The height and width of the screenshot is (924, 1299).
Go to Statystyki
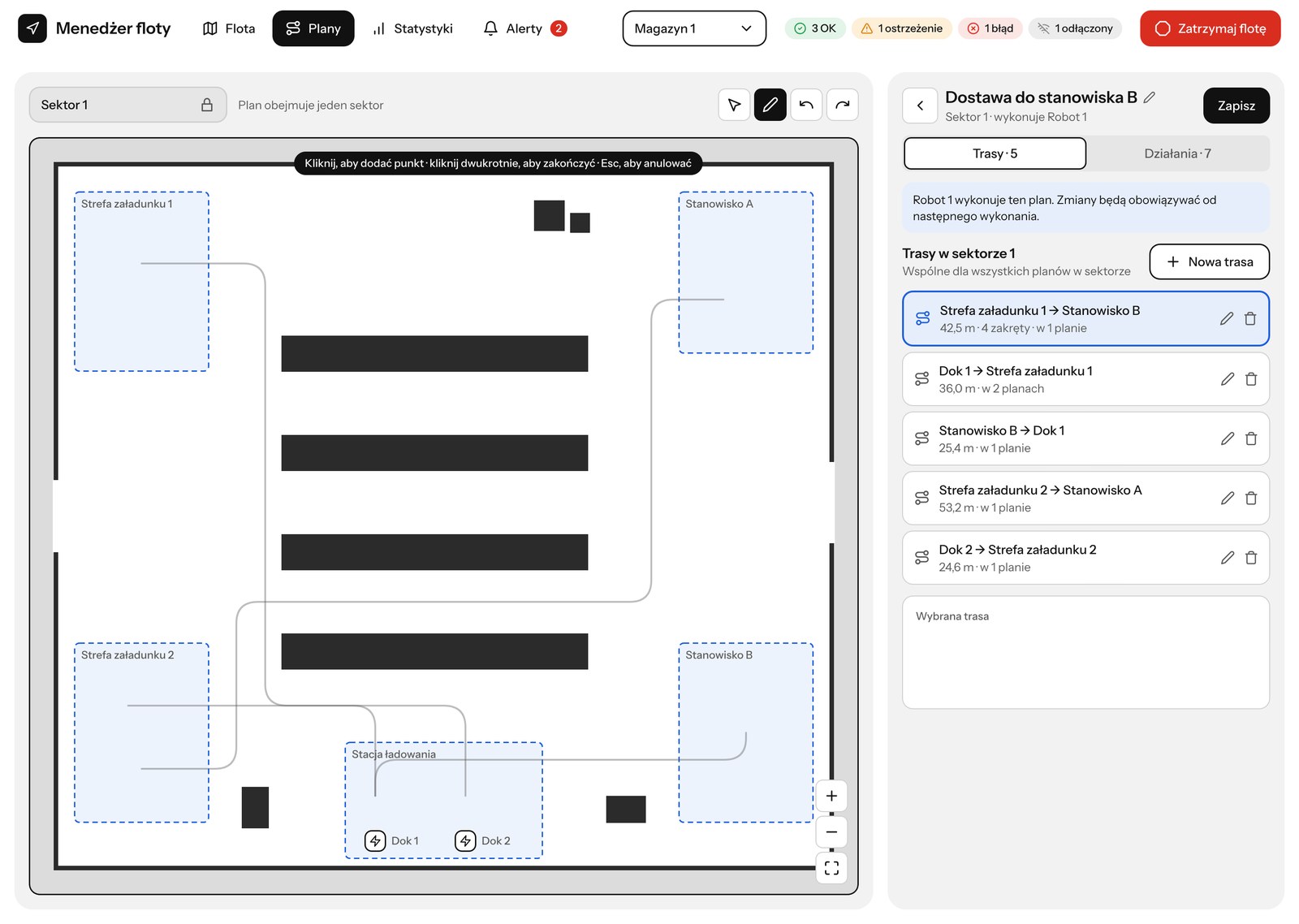(x=412, y=28)
